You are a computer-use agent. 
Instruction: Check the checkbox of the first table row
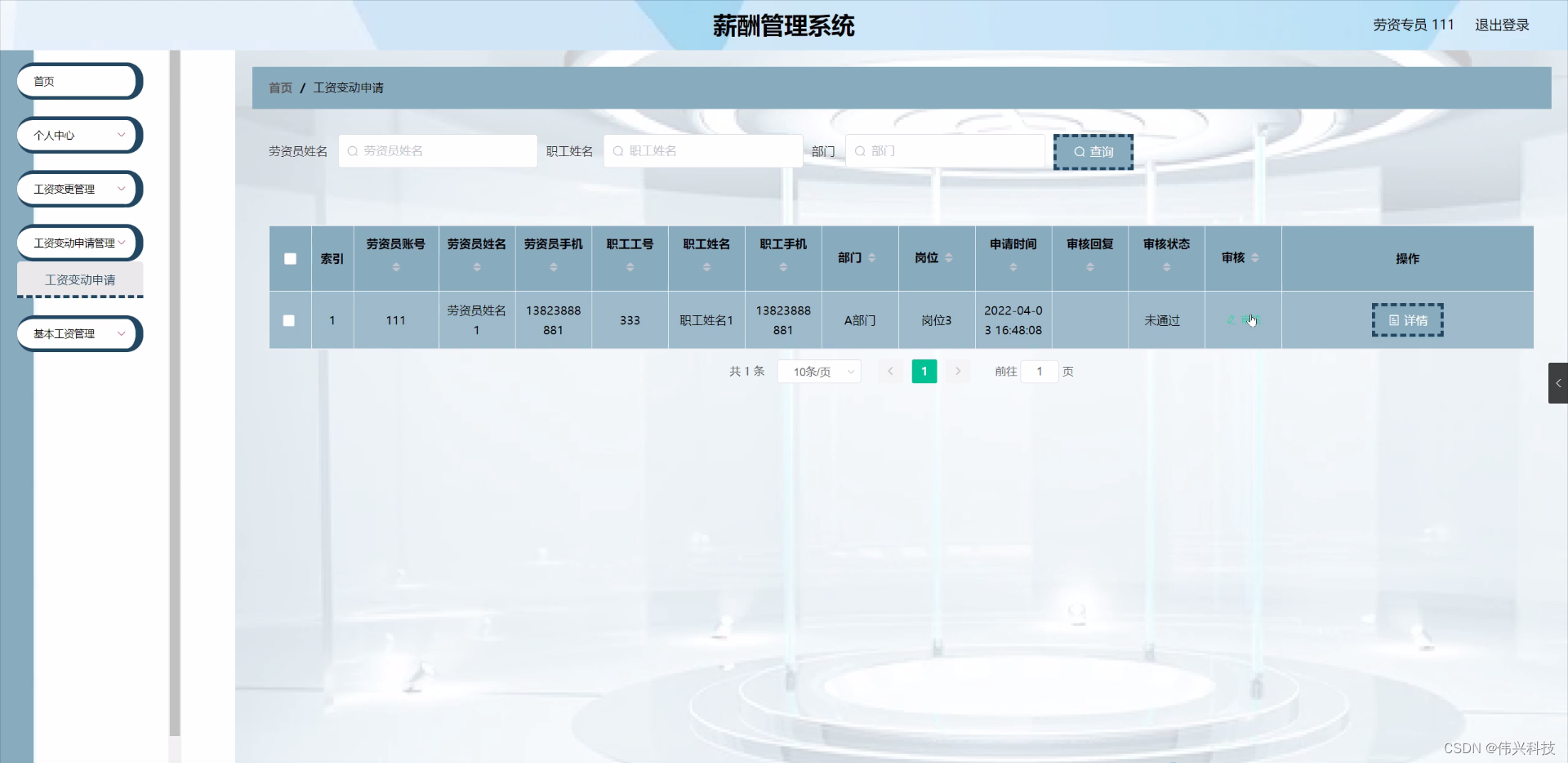[290, 320]
